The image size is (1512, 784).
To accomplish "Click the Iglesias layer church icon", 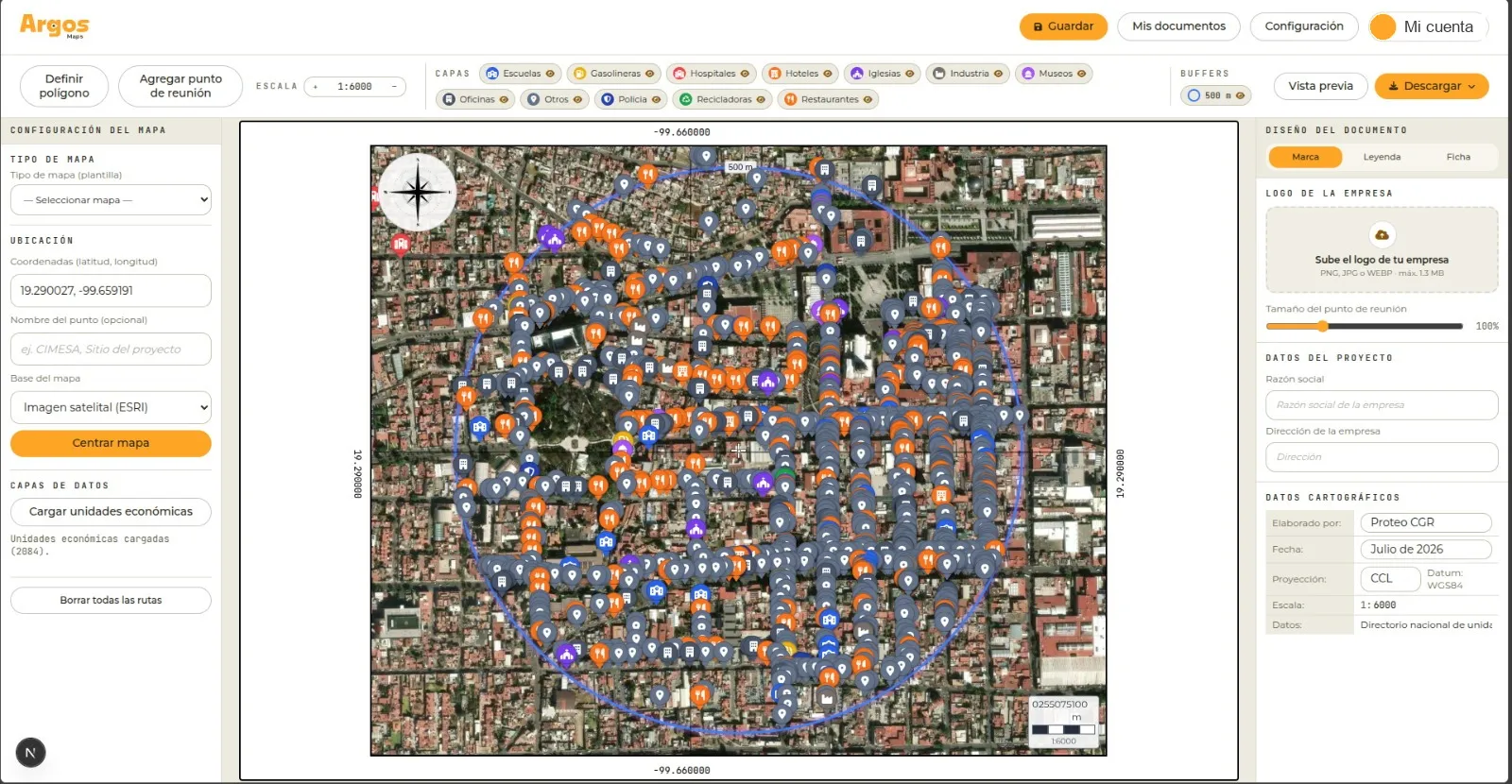I will point(856,74).
